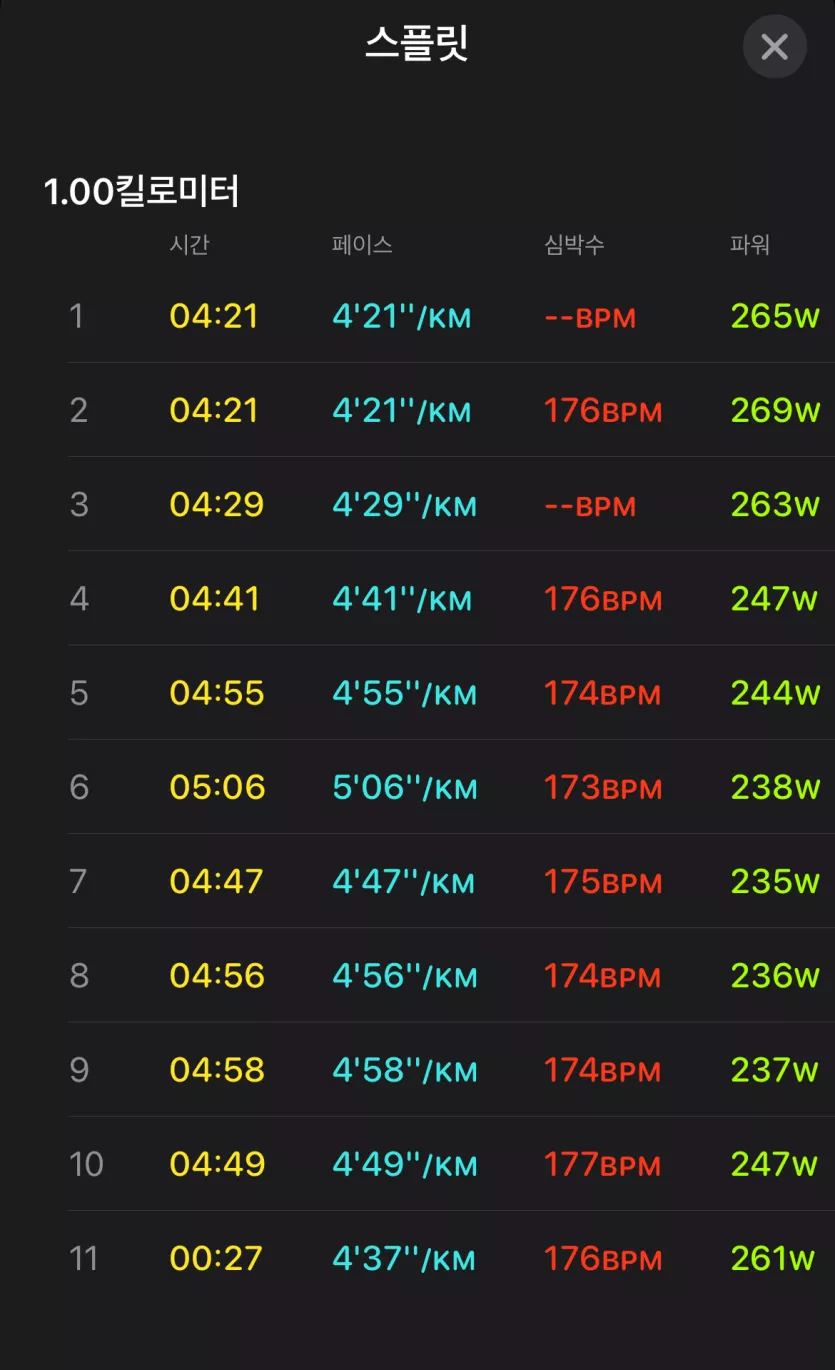Select split row 1 time 04:21

(214, 316)
